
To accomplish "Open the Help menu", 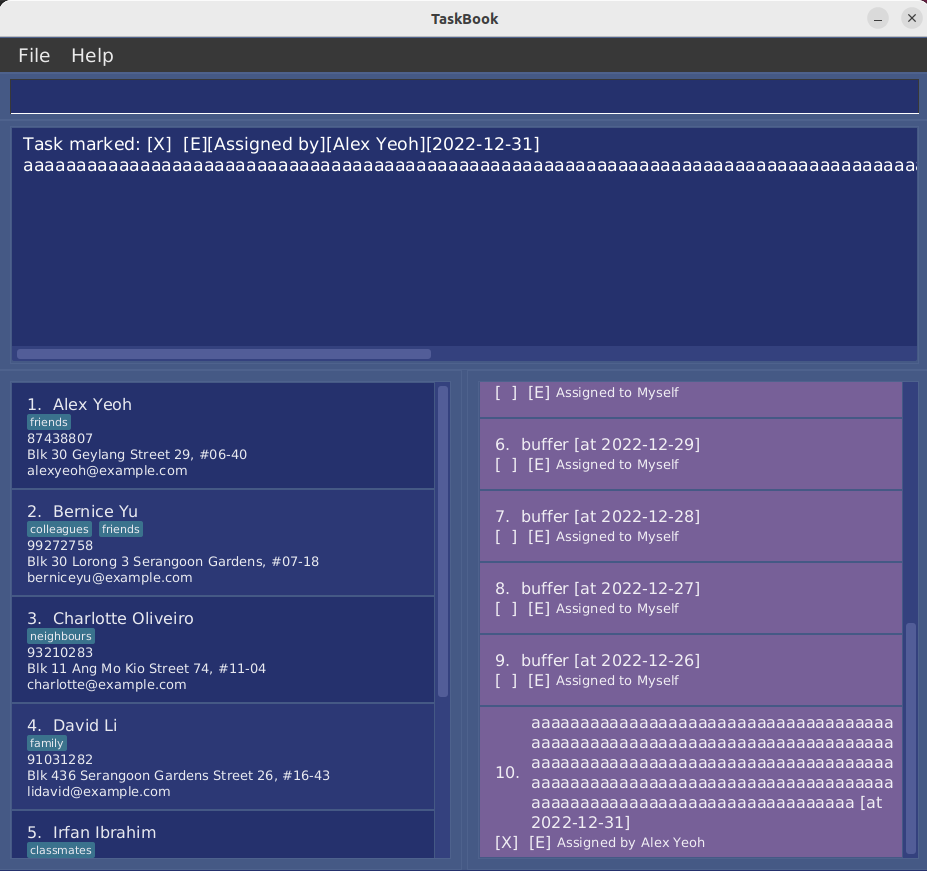I will (92, 56).
